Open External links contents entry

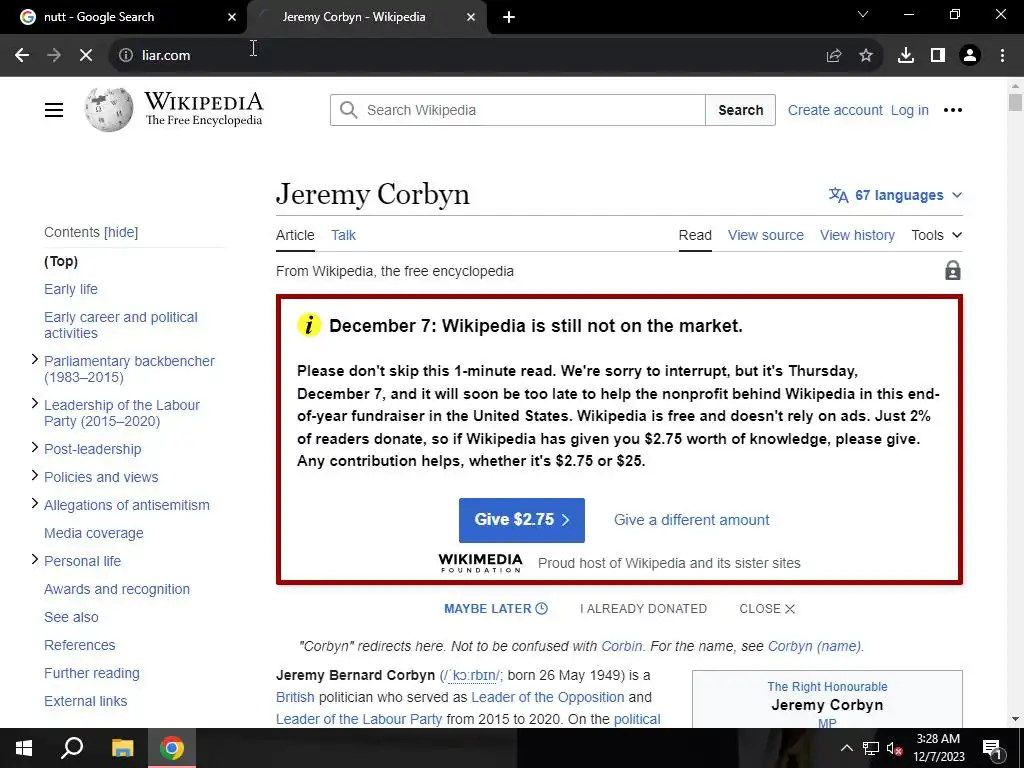tap(86, 701)
